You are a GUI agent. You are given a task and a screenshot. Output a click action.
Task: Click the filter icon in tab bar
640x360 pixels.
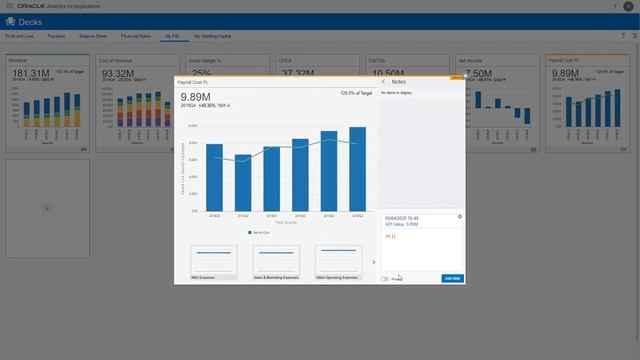coord(624,36)
